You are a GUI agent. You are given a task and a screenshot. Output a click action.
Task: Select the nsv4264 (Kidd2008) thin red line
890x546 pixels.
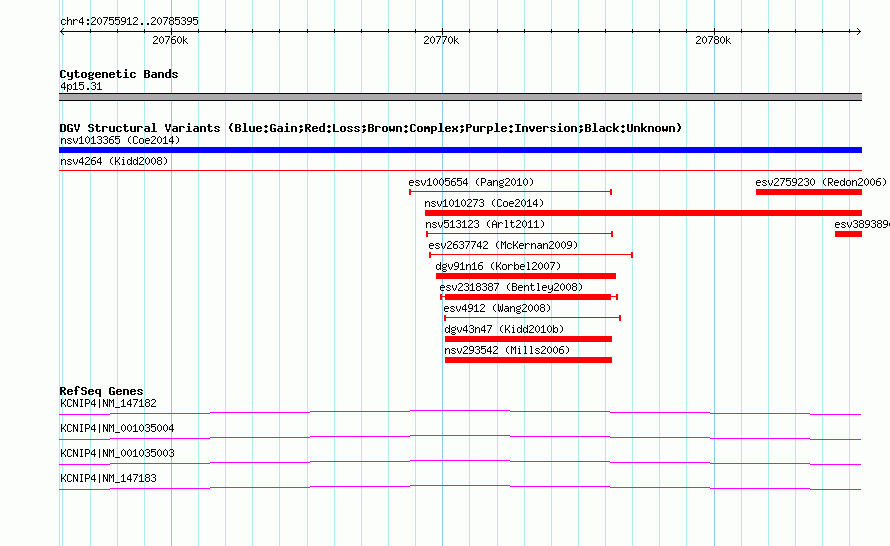pyautogui.click(x=460, y=170)
